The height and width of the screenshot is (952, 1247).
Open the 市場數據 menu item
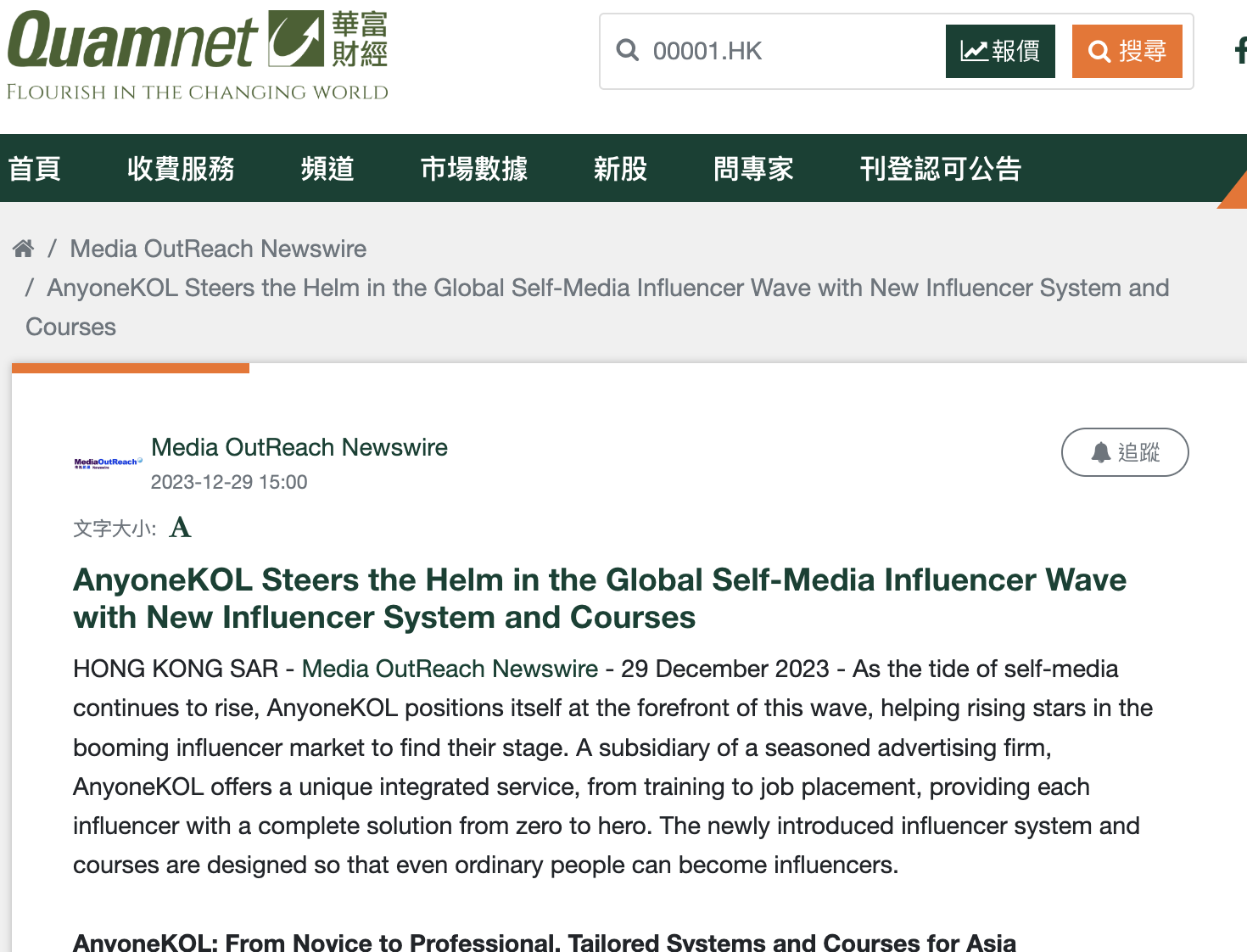click(474, 169)
